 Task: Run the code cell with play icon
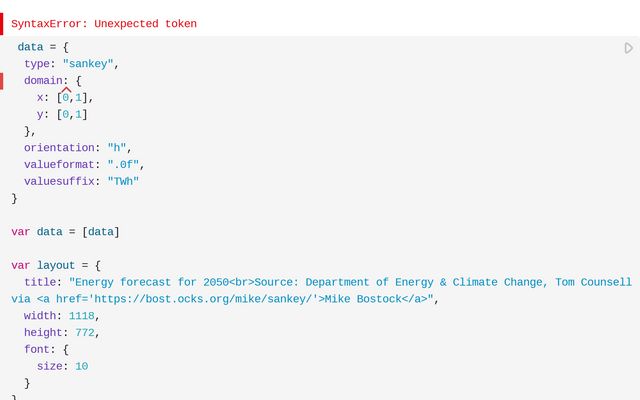click(x=629, y=48)
